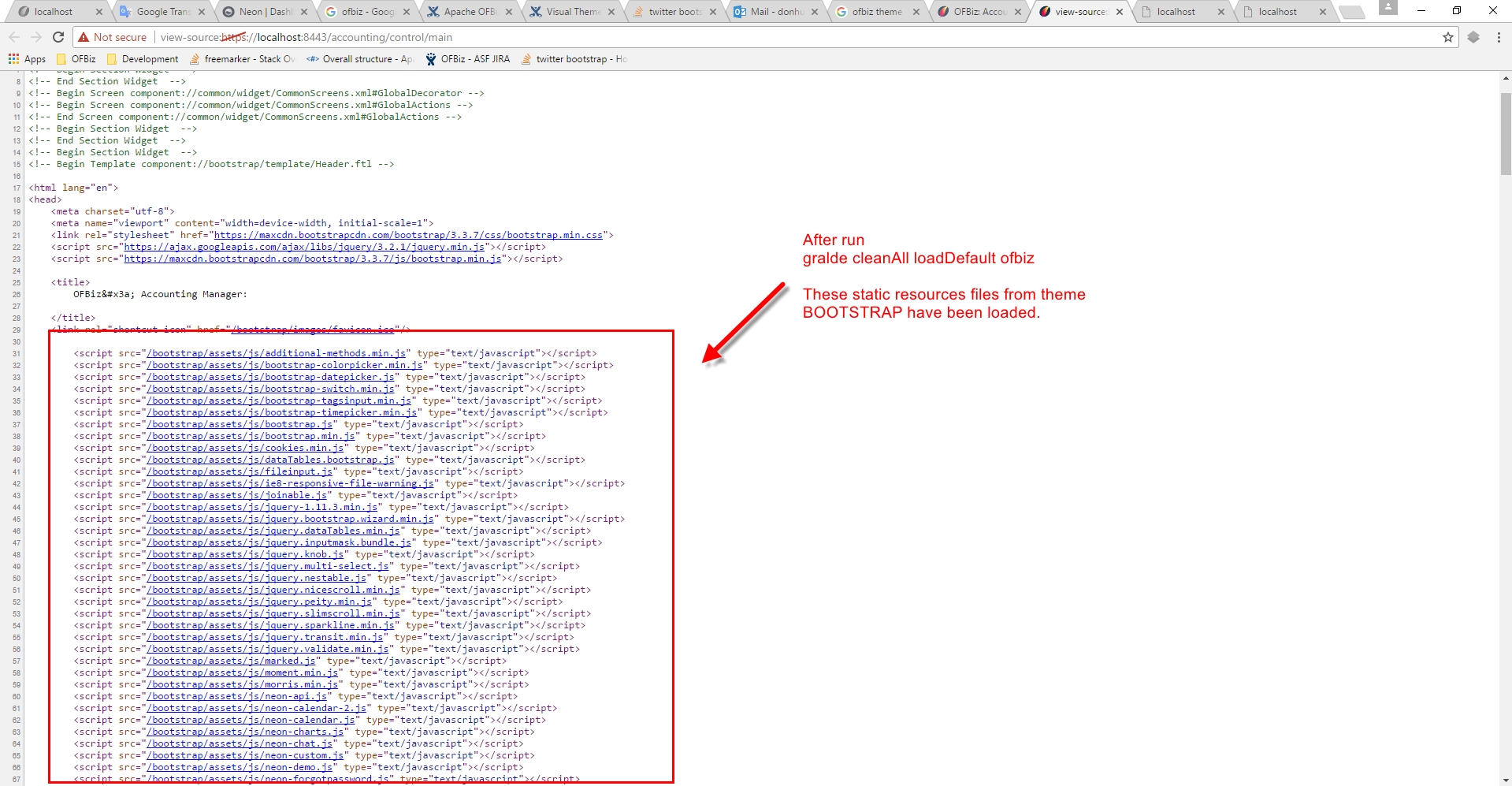The width and height of the screenshot is (1512, 786).
Task: Switch to the Mail tab
Action: point(776,12)
